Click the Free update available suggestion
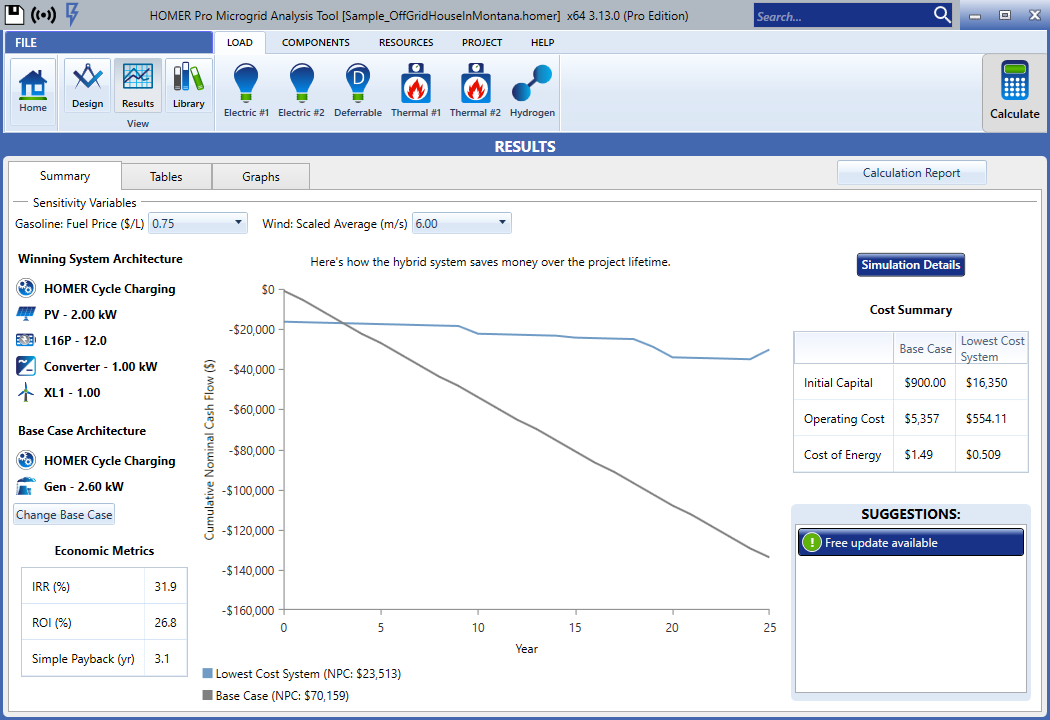1050x720 pixels. (x=910, y=543)
